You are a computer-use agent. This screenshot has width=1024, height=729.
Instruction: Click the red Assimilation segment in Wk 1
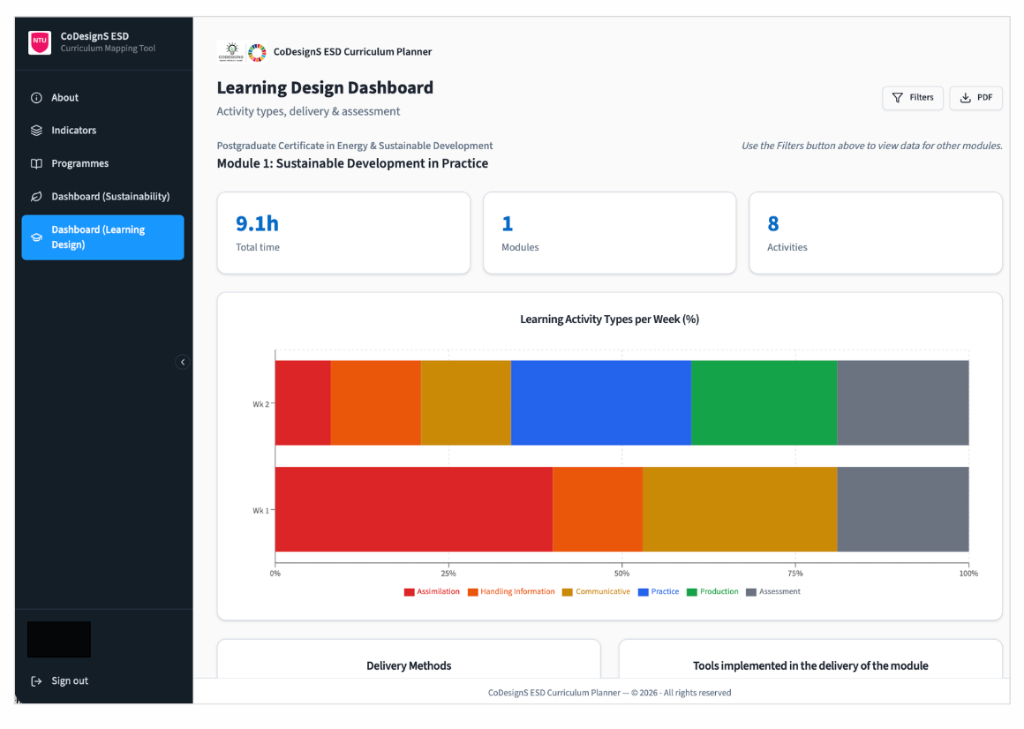(414, 510)
